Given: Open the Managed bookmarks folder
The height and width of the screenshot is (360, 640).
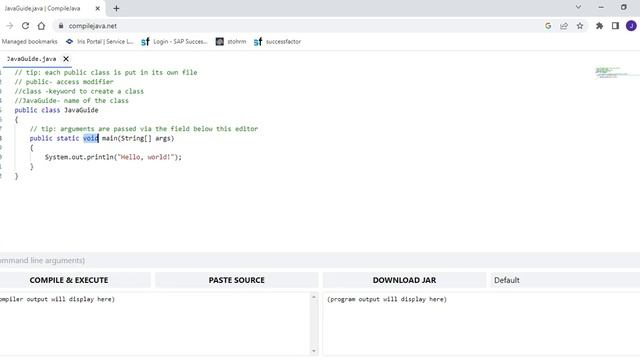Looking at the screenshot, I should click(x=29, y=42).
